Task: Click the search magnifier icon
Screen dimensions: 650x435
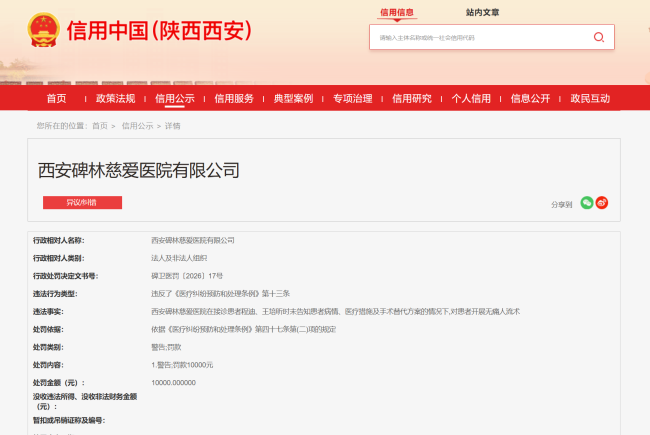Action: [x=599, y=37]
